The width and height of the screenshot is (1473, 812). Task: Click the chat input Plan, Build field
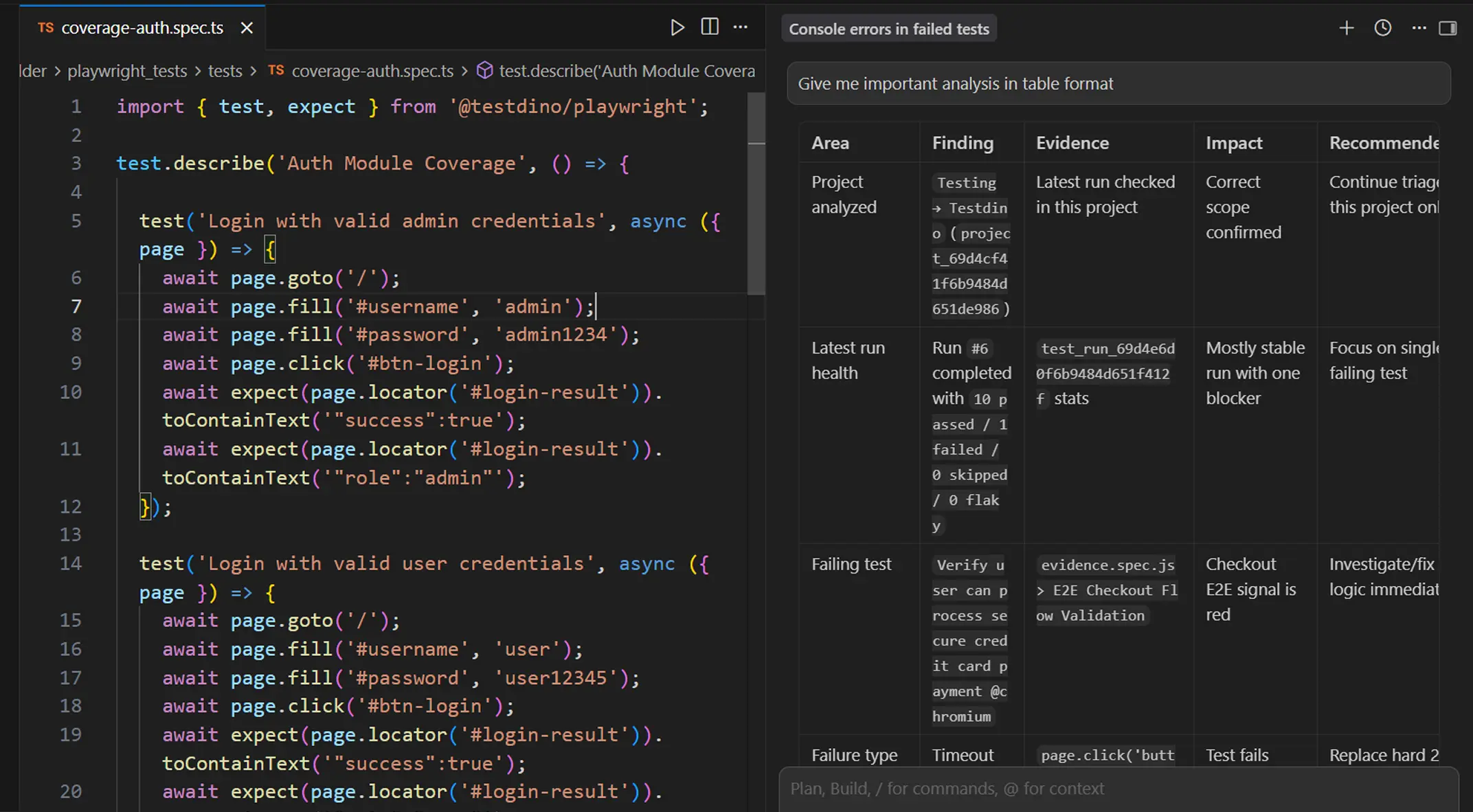click(1118, 789)
